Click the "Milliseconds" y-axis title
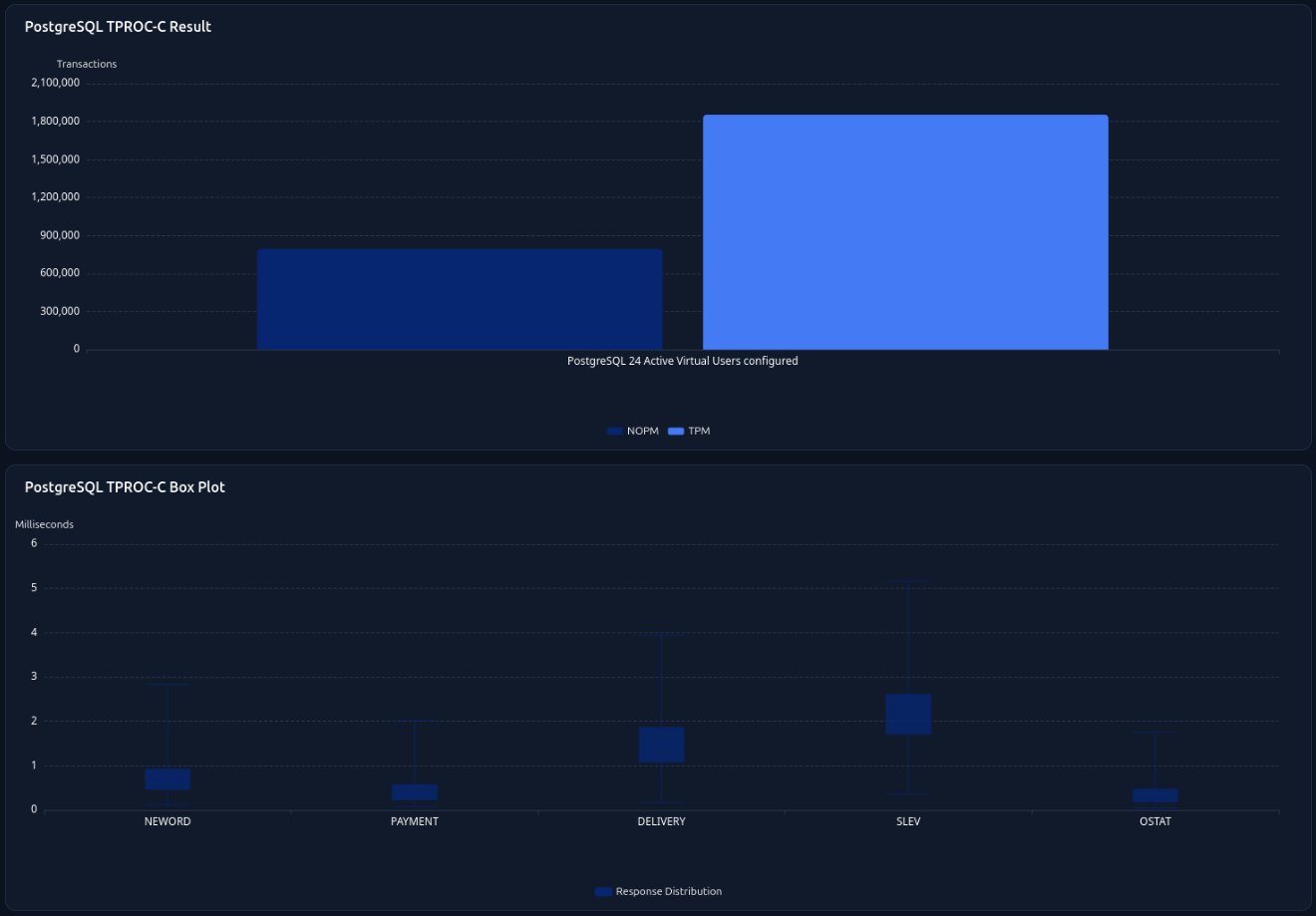Viewport: 1316px width, 916px height. pos(44,524)
